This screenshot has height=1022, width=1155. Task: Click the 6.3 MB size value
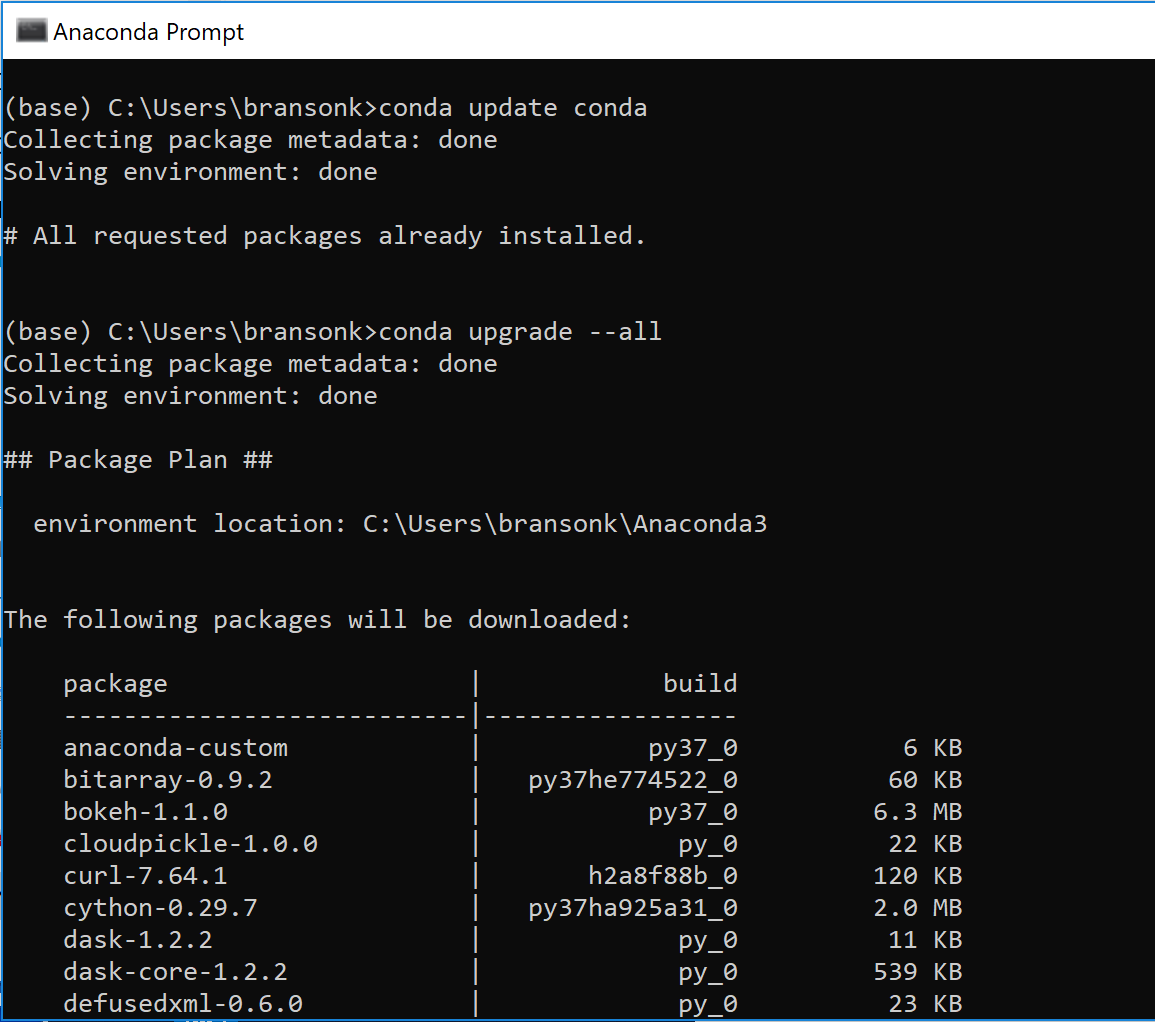918,812
